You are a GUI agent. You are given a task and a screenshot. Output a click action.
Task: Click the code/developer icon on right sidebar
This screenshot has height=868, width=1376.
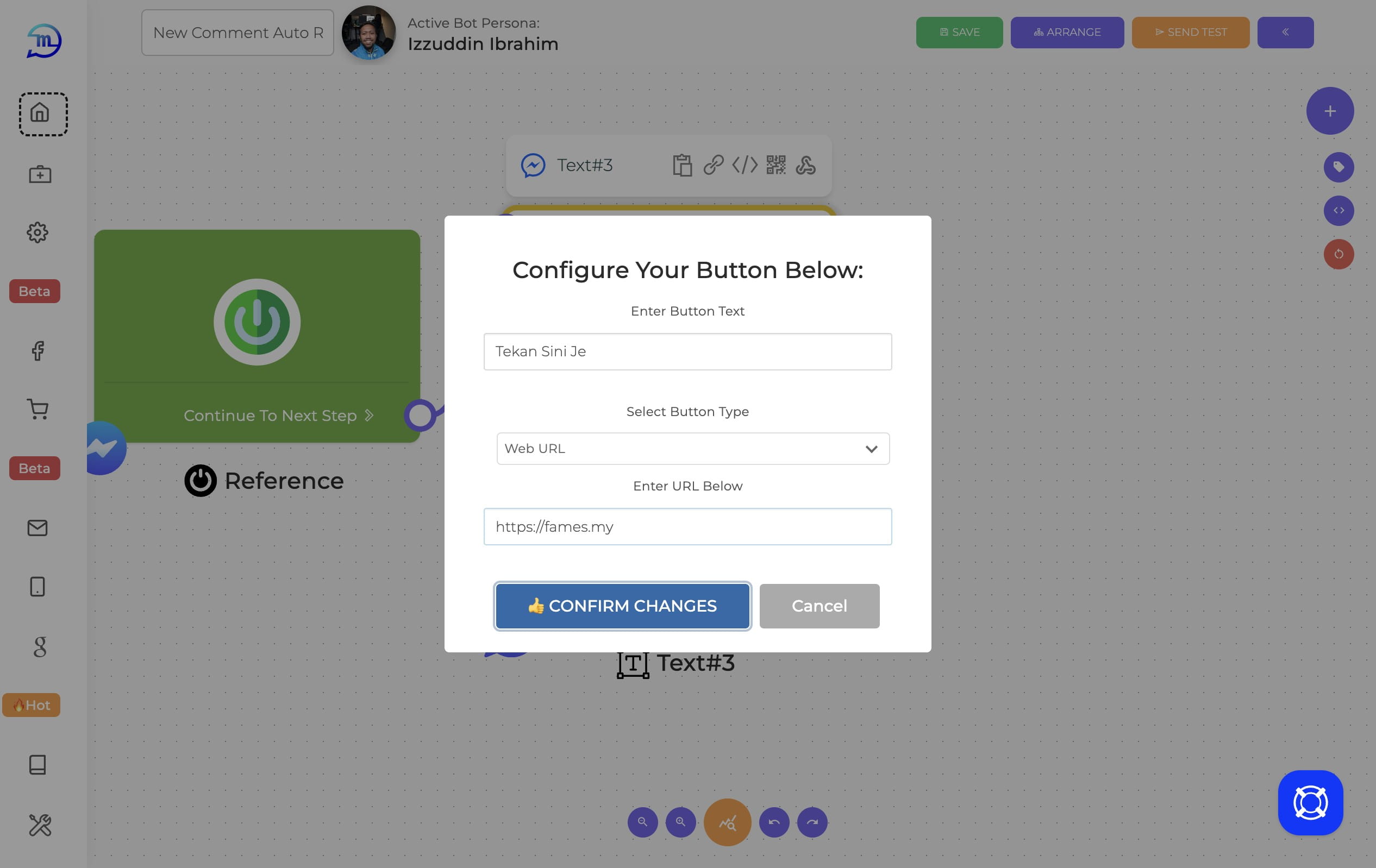(x=1338, y=210)
